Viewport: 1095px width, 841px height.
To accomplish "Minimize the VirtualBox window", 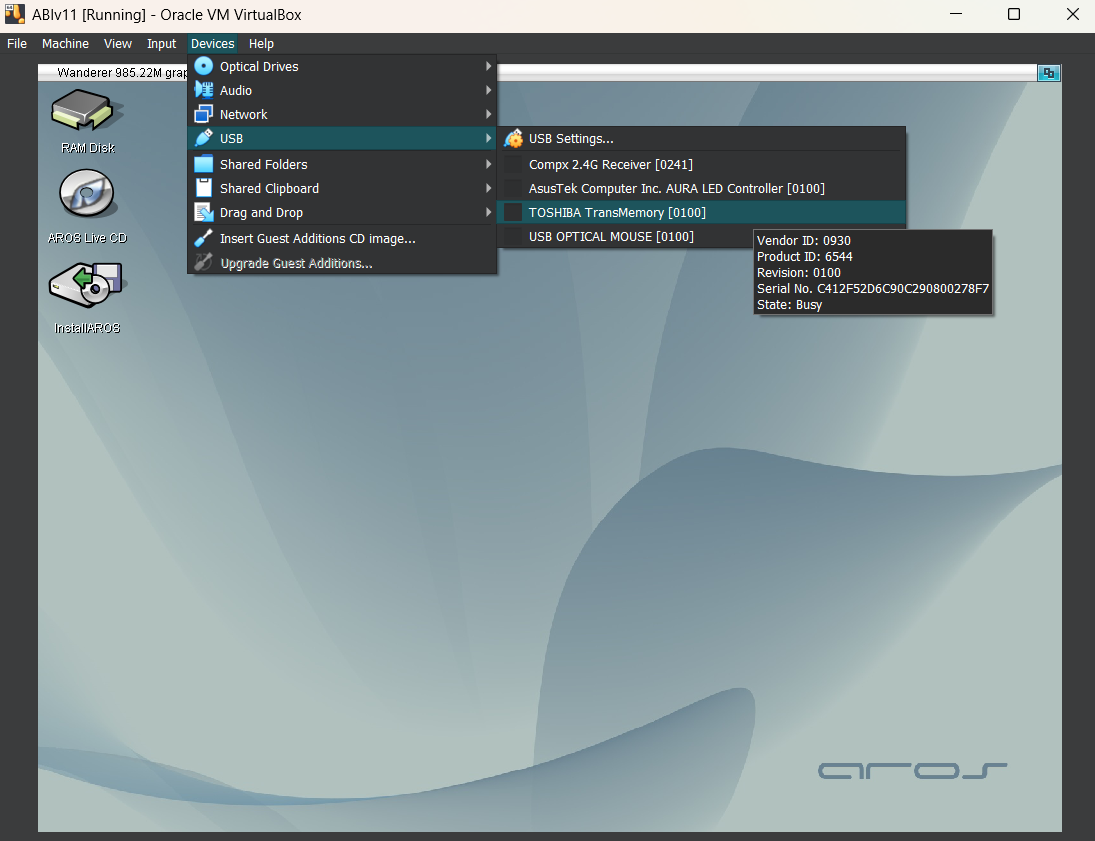I will tap(956, 14).
